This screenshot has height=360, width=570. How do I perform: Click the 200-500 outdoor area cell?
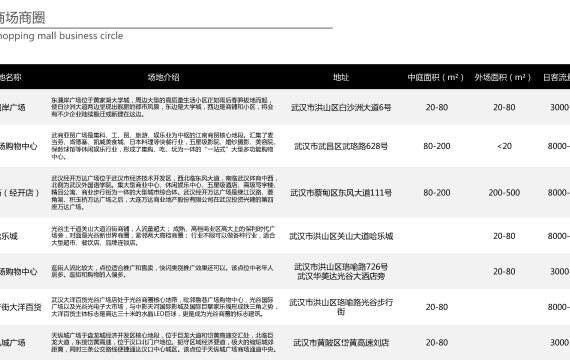504,193
